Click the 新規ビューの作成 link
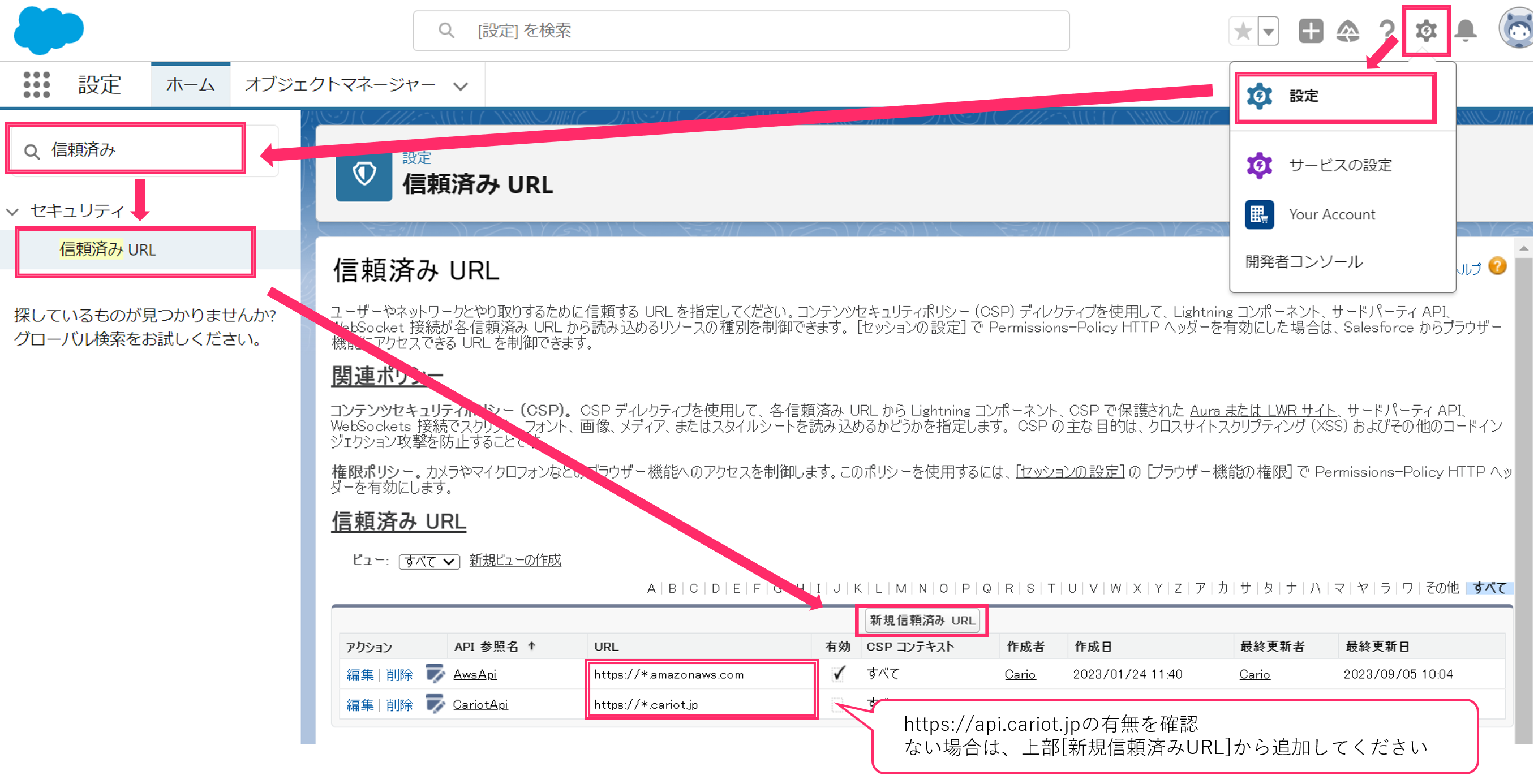Screen dimensions: 1538x784 pos(515,559)
